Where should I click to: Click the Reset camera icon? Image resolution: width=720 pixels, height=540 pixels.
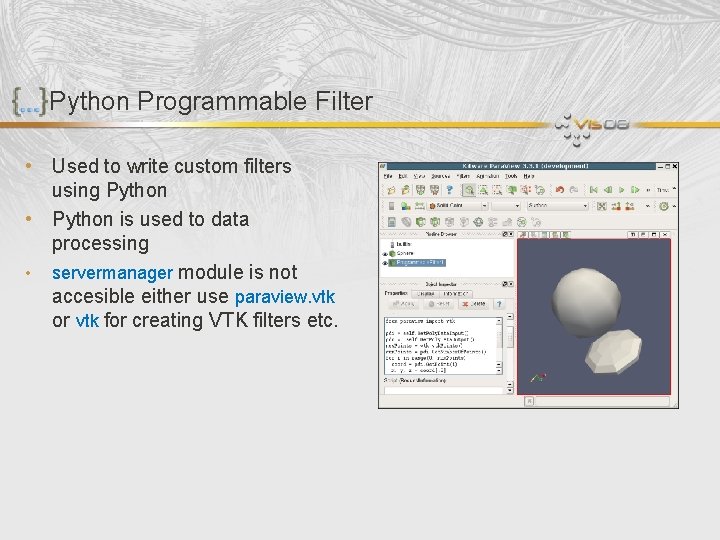click(602, 206)
